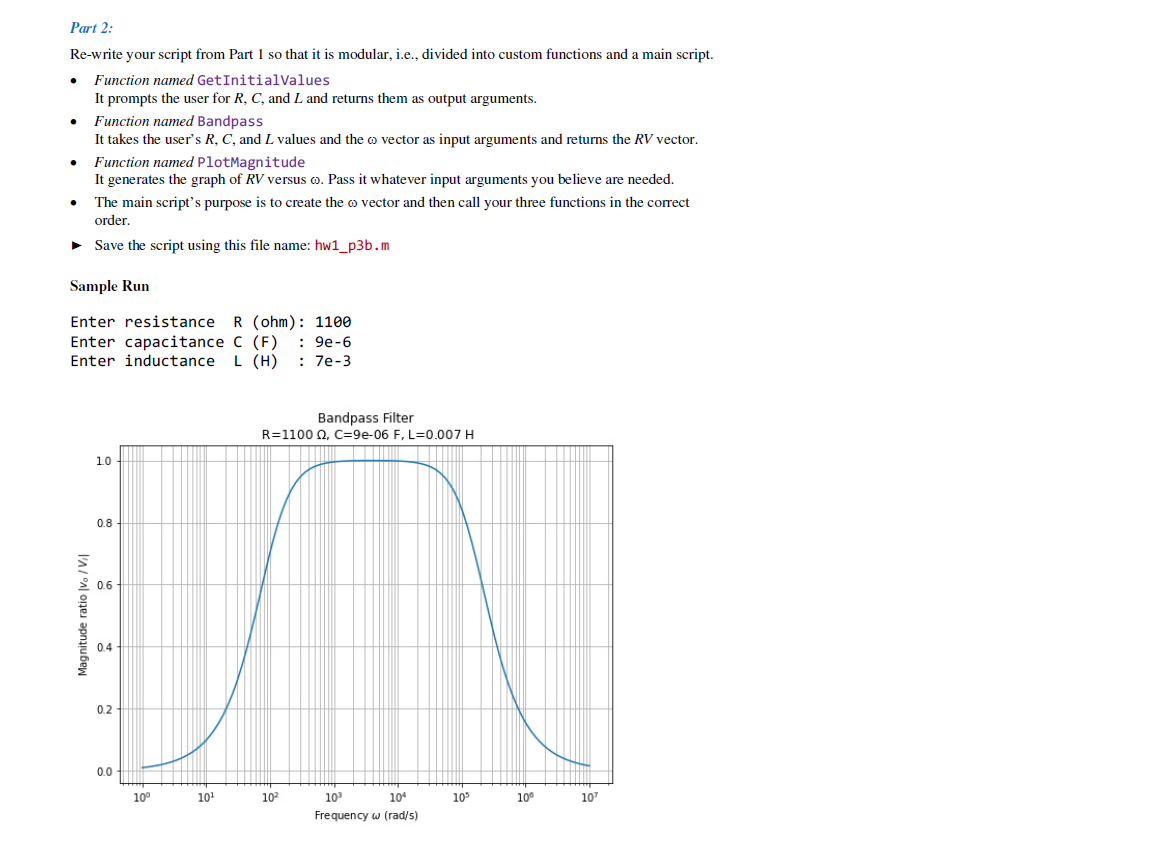Select the entered inductance value 7e-3
This screenshot has width=1152, height=848.
tap(330, 361)
